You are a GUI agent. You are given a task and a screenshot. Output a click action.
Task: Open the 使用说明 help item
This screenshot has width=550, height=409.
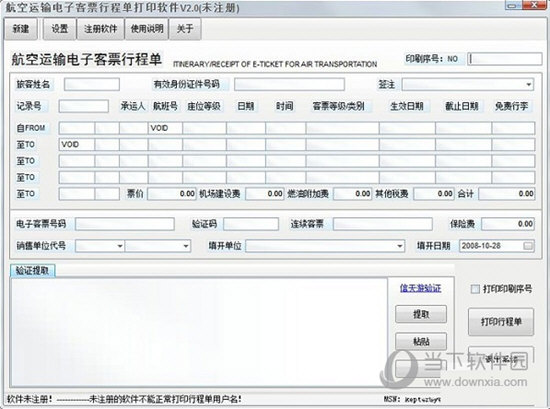pos(147,28)
